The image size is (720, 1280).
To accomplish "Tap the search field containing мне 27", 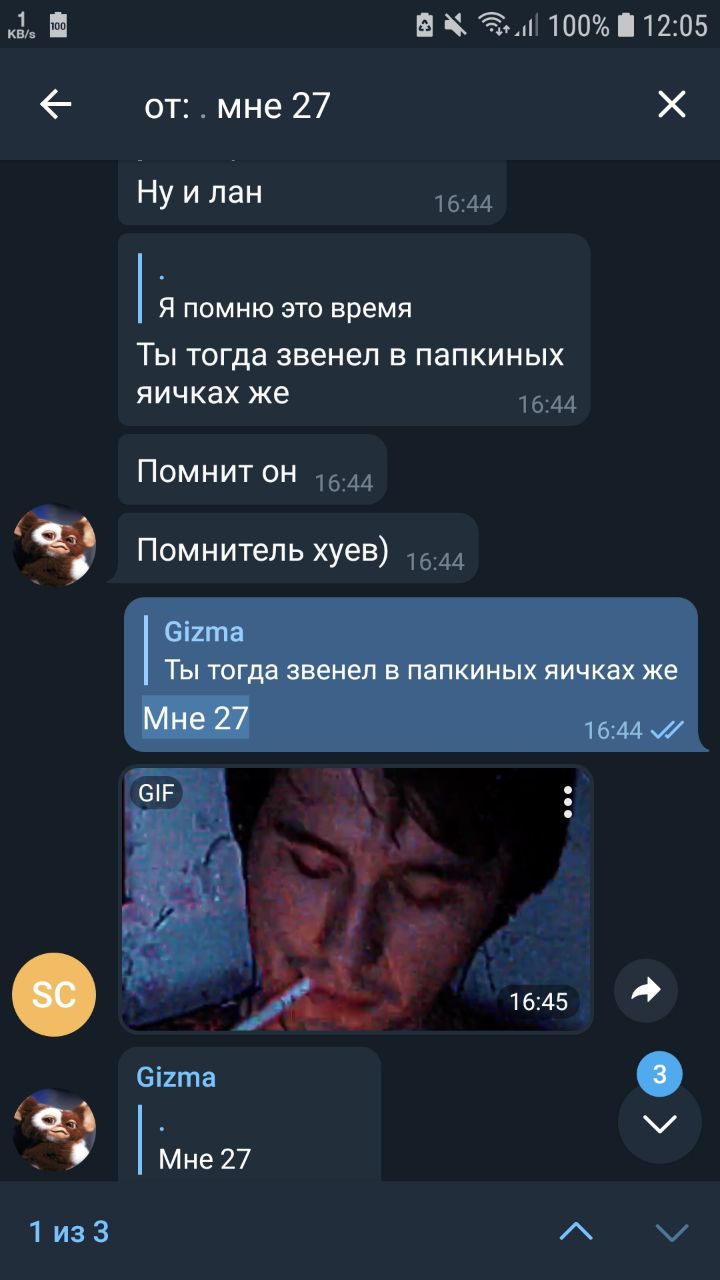I will click(380, 104).
